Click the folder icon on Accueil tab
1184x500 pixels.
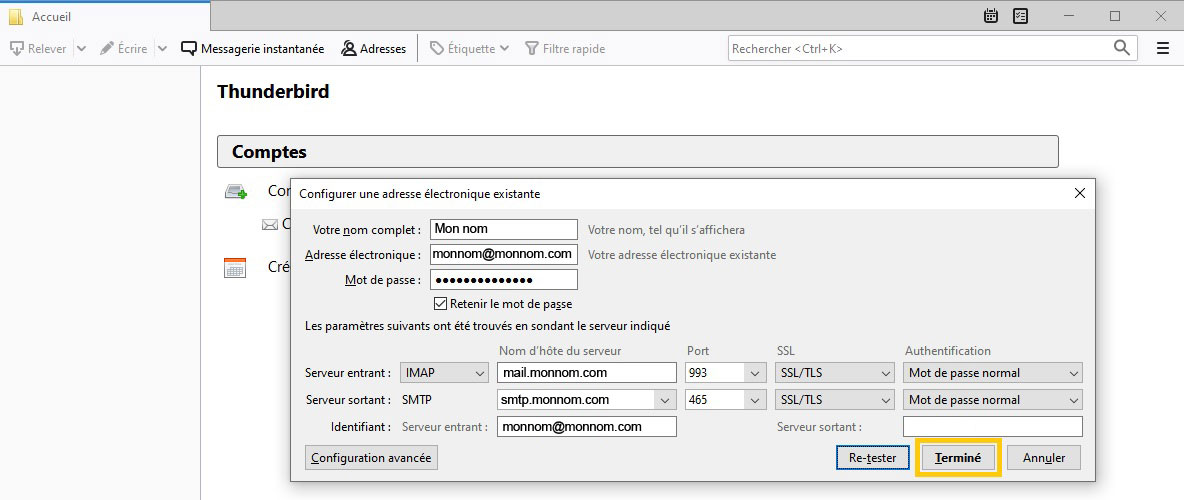click(x=16, y=17)
